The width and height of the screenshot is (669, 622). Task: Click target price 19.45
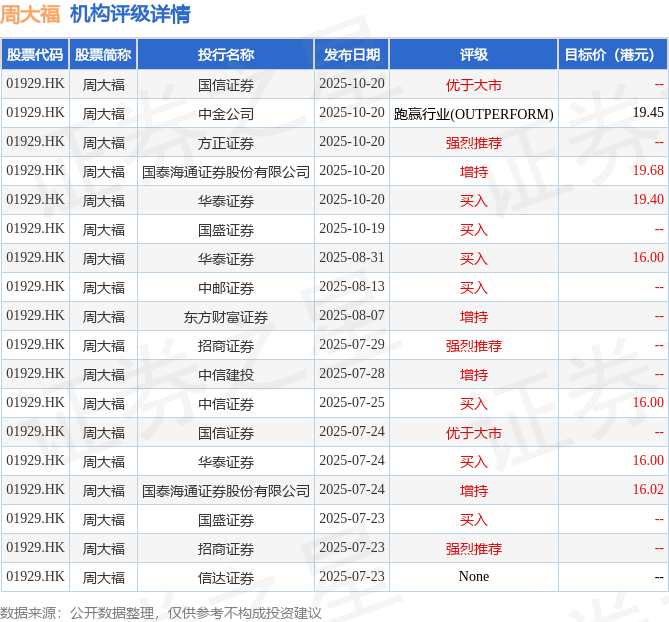tap(648, 112)
